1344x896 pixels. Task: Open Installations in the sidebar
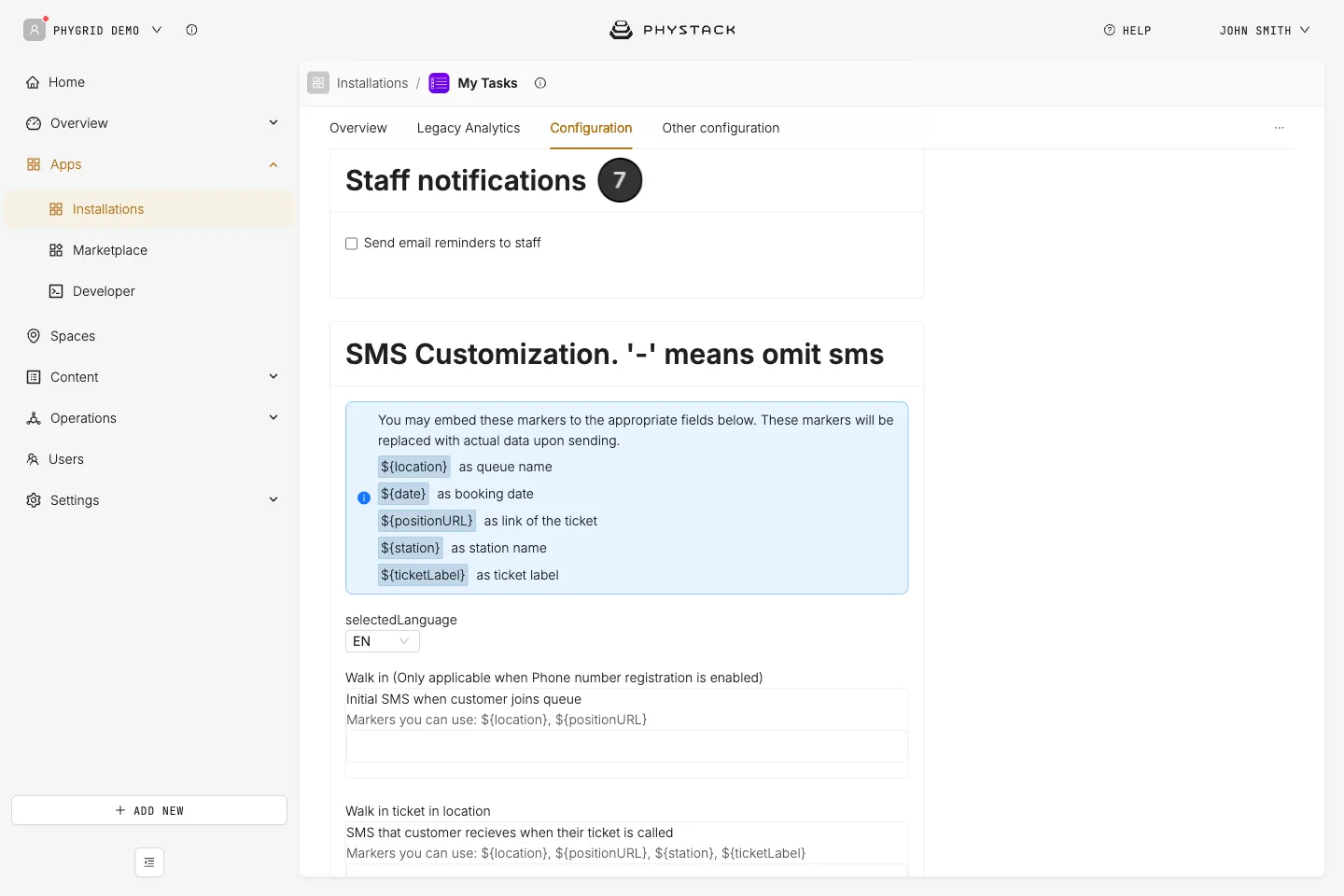coord(149,209)
